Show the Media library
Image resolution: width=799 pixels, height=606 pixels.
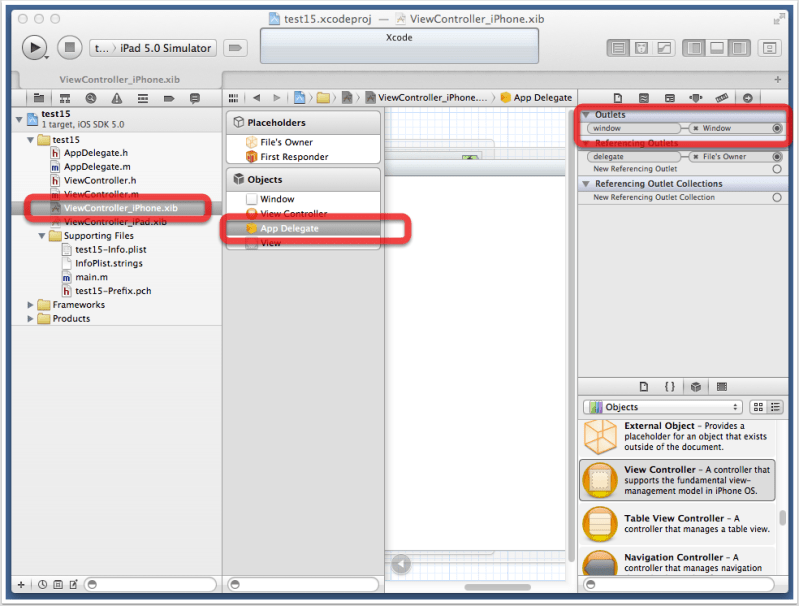(722, 387)
